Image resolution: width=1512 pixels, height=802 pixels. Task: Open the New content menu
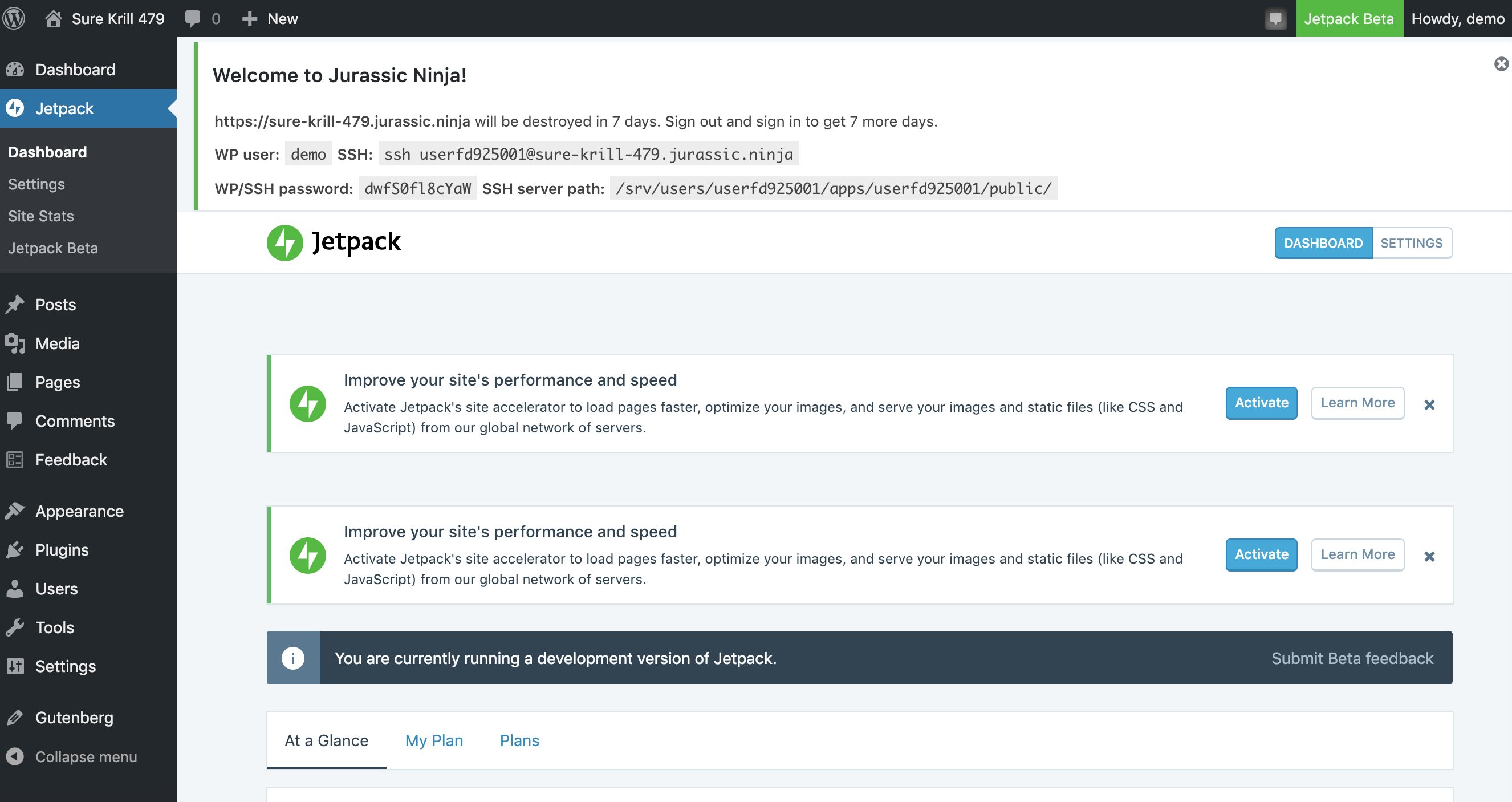point(271,18)
